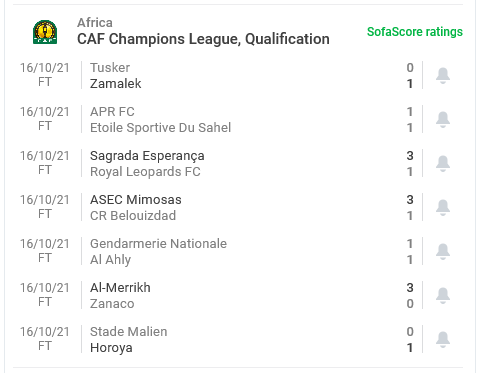Select the Africa category label
The width and height of the screenshot is (477, 373).
coord(95,23)
